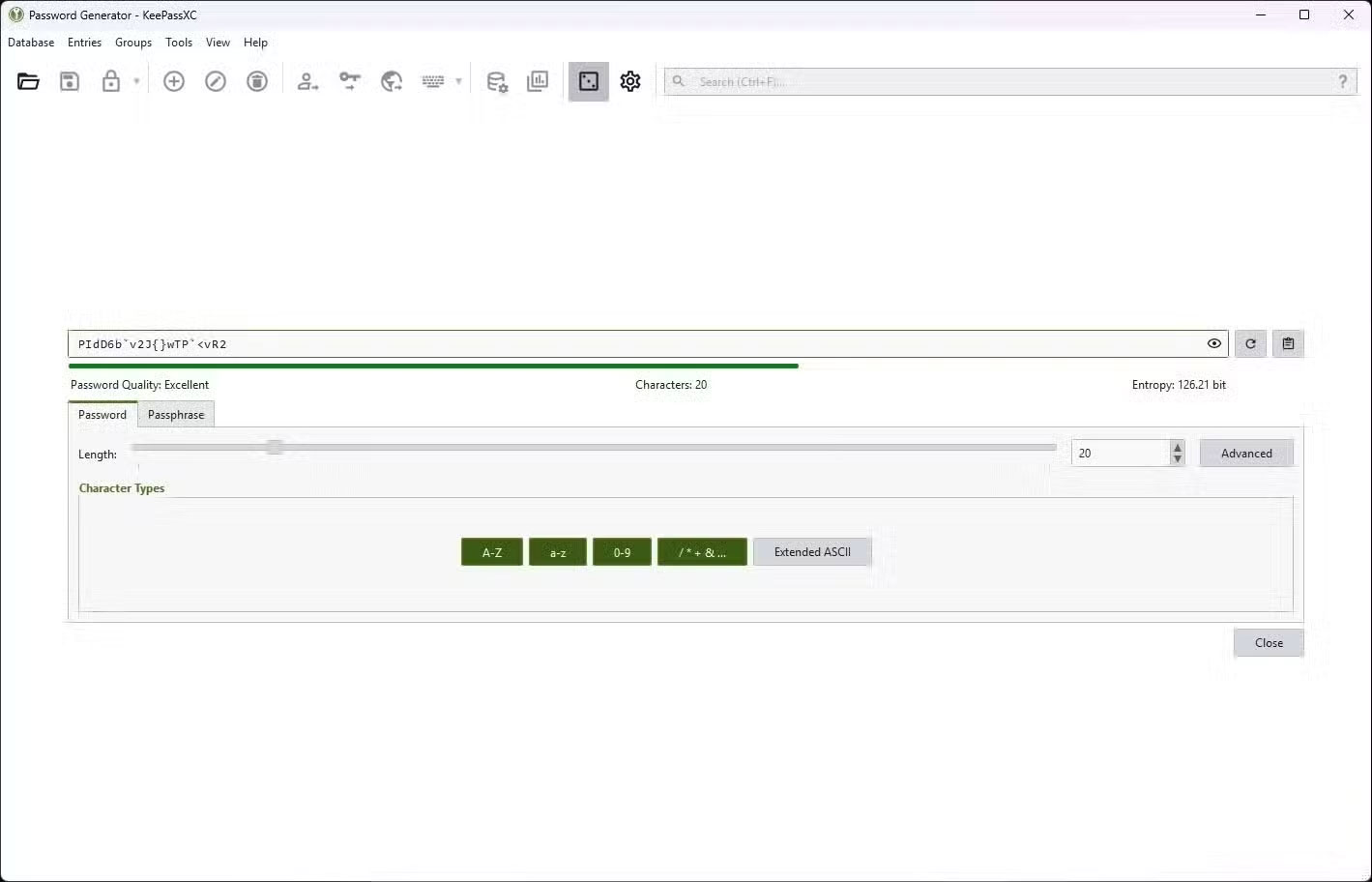Viewport: 1372px width, 882px height.
Task: Disable uppercase A-Z characters
Action: point(491,551)
